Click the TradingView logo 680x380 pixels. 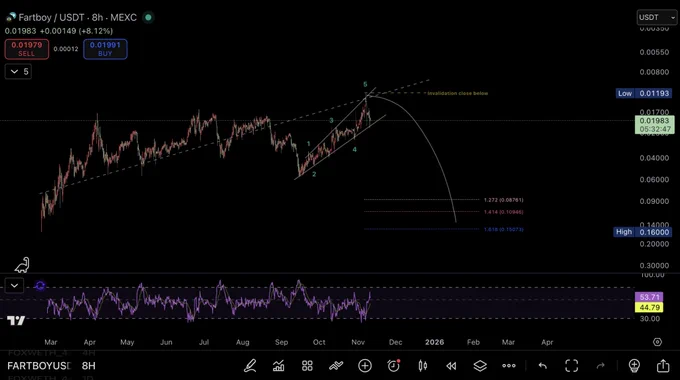click(16, 321)
